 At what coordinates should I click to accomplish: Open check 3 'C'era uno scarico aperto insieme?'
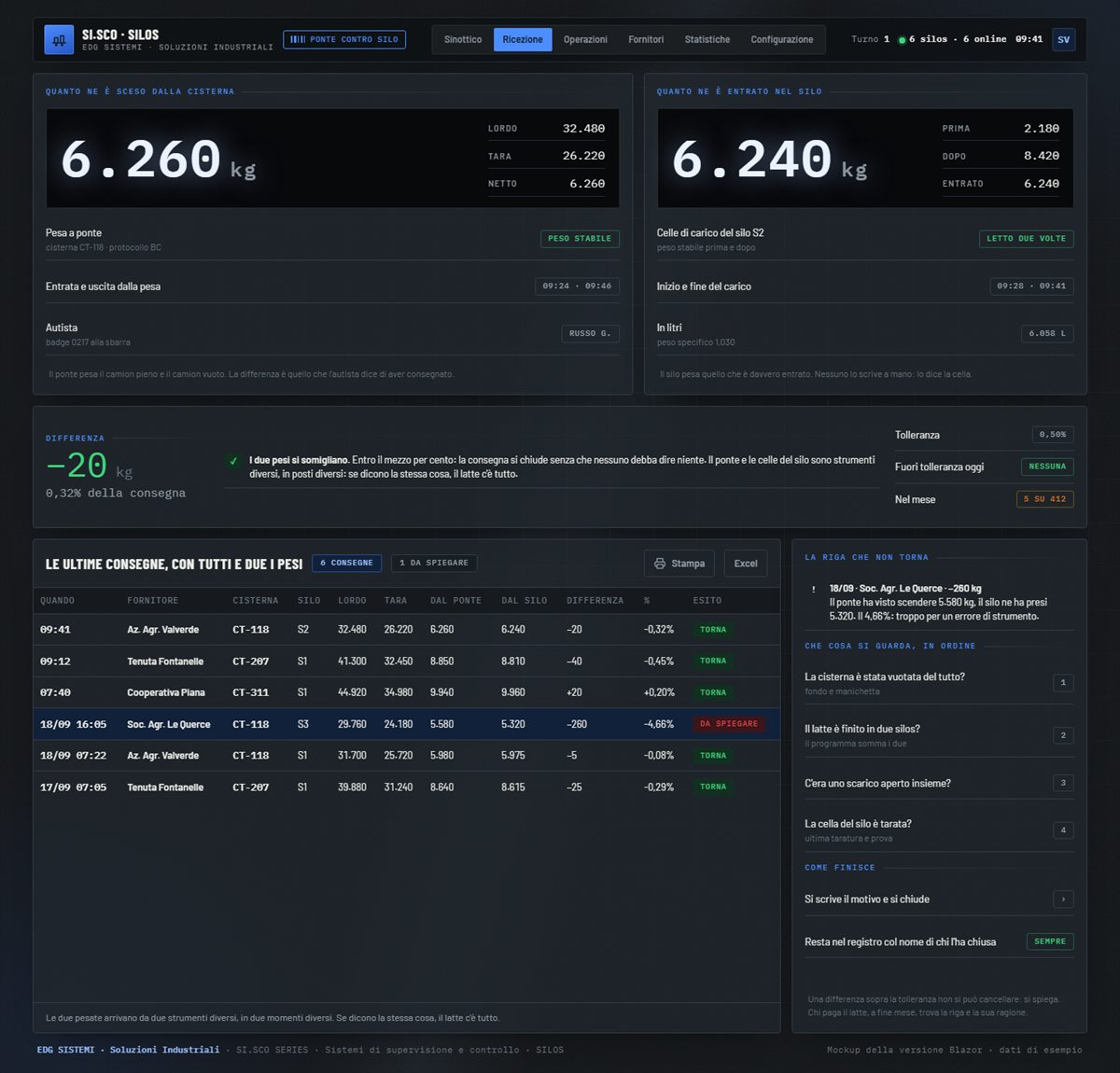point(939,783)
